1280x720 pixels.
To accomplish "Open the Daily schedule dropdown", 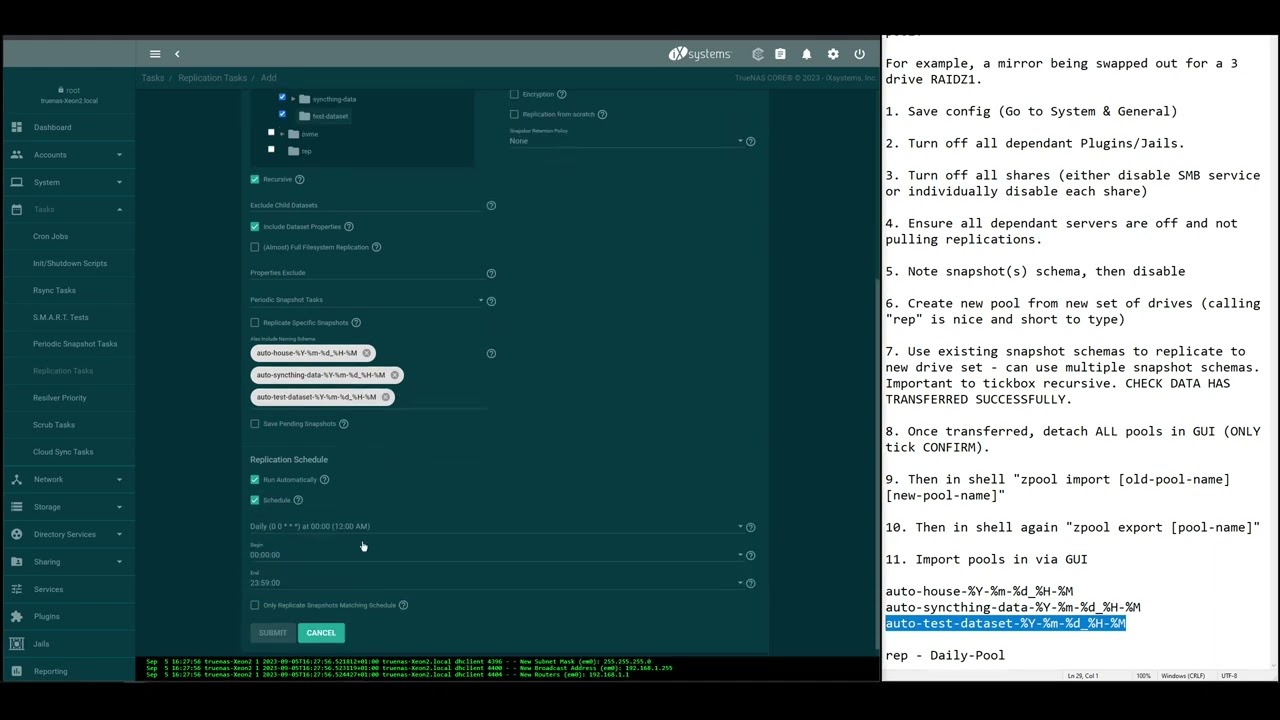I will pos(497,526).
